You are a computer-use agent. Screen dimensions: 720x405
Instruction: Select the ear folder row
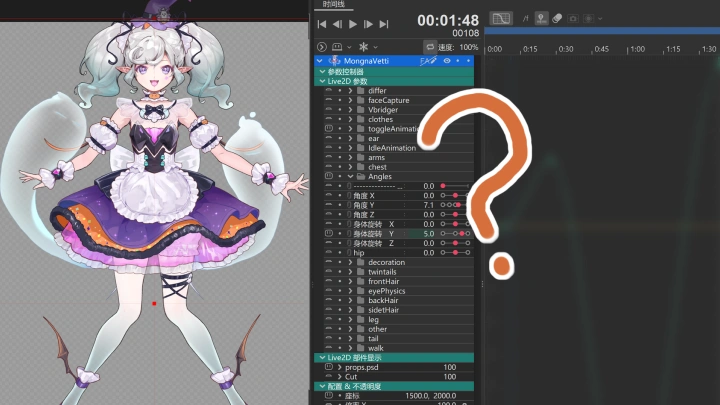click(399, 138)
